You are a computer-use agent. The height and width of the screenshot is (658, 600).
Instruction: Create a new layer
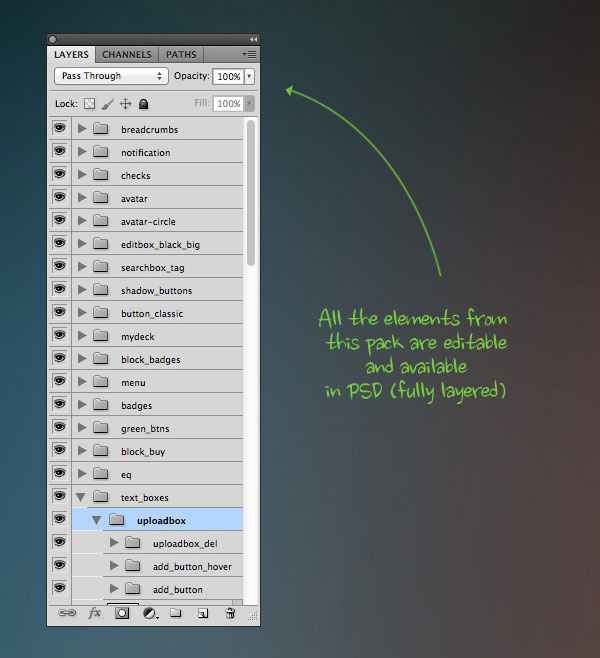point(203,613)
